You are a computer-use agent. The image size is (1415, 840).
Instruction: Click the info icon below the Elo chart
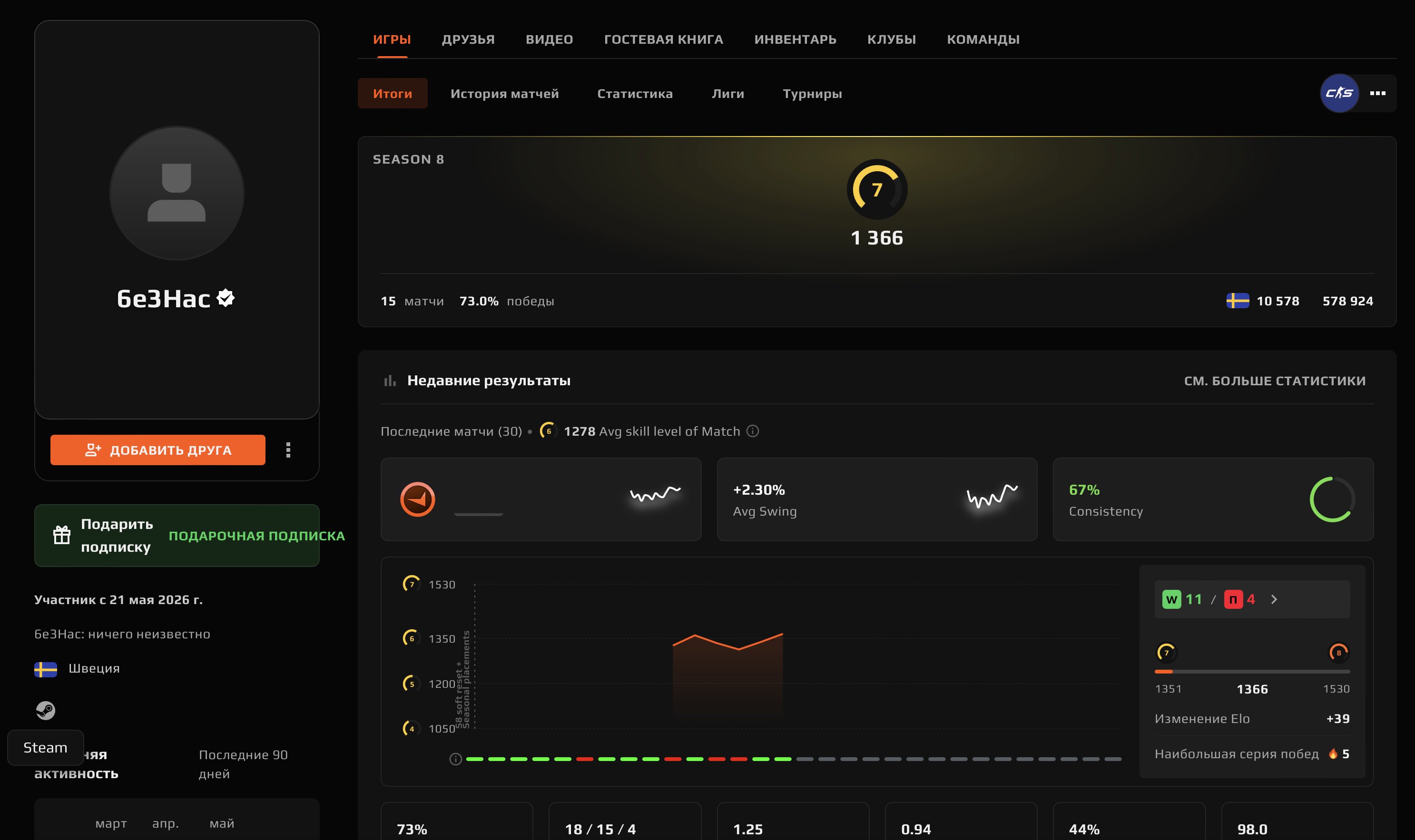(x=455, y=759)
